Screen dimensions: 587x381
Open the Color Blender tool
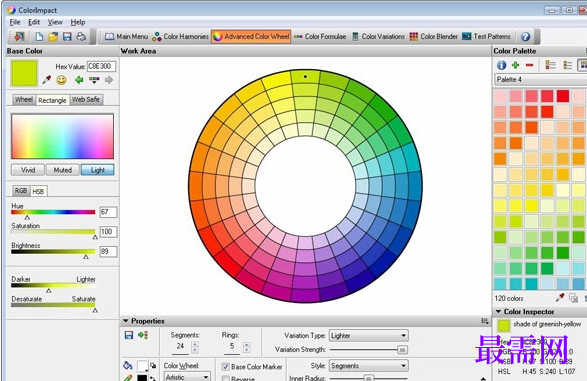click(434, 37)
